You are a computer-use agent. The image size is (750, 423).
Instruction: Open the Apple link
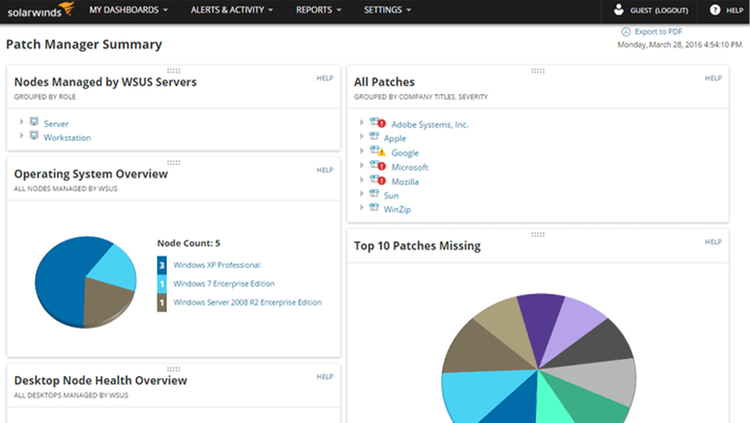[395, 139]
